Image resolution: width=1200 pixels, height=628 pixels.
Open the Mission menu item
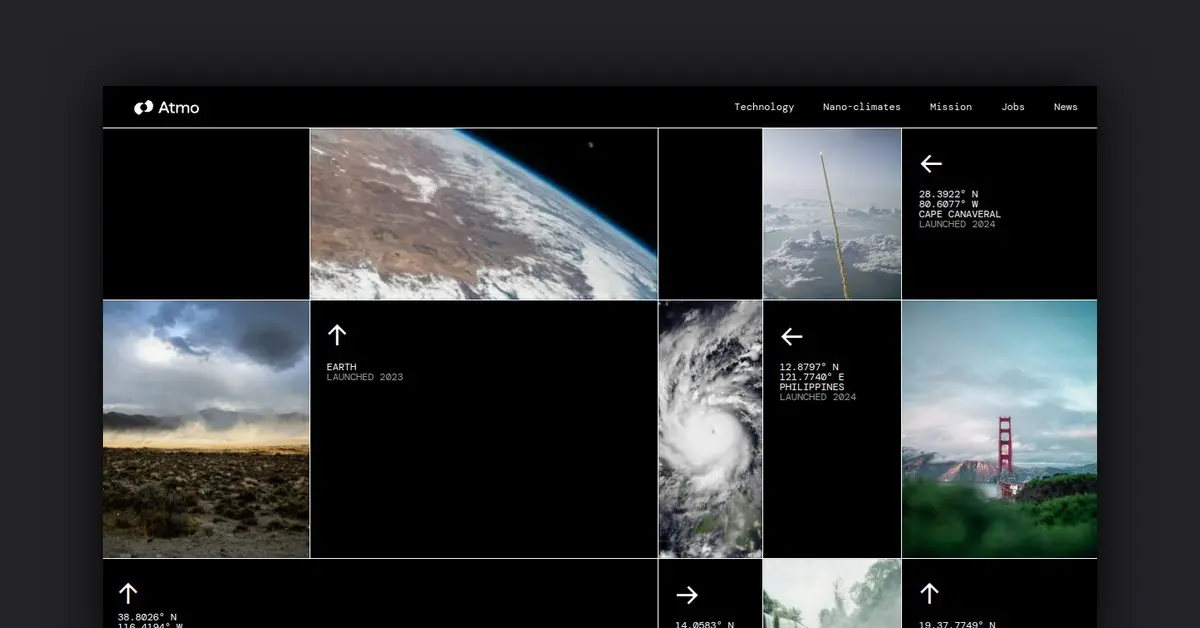[950, 107]
